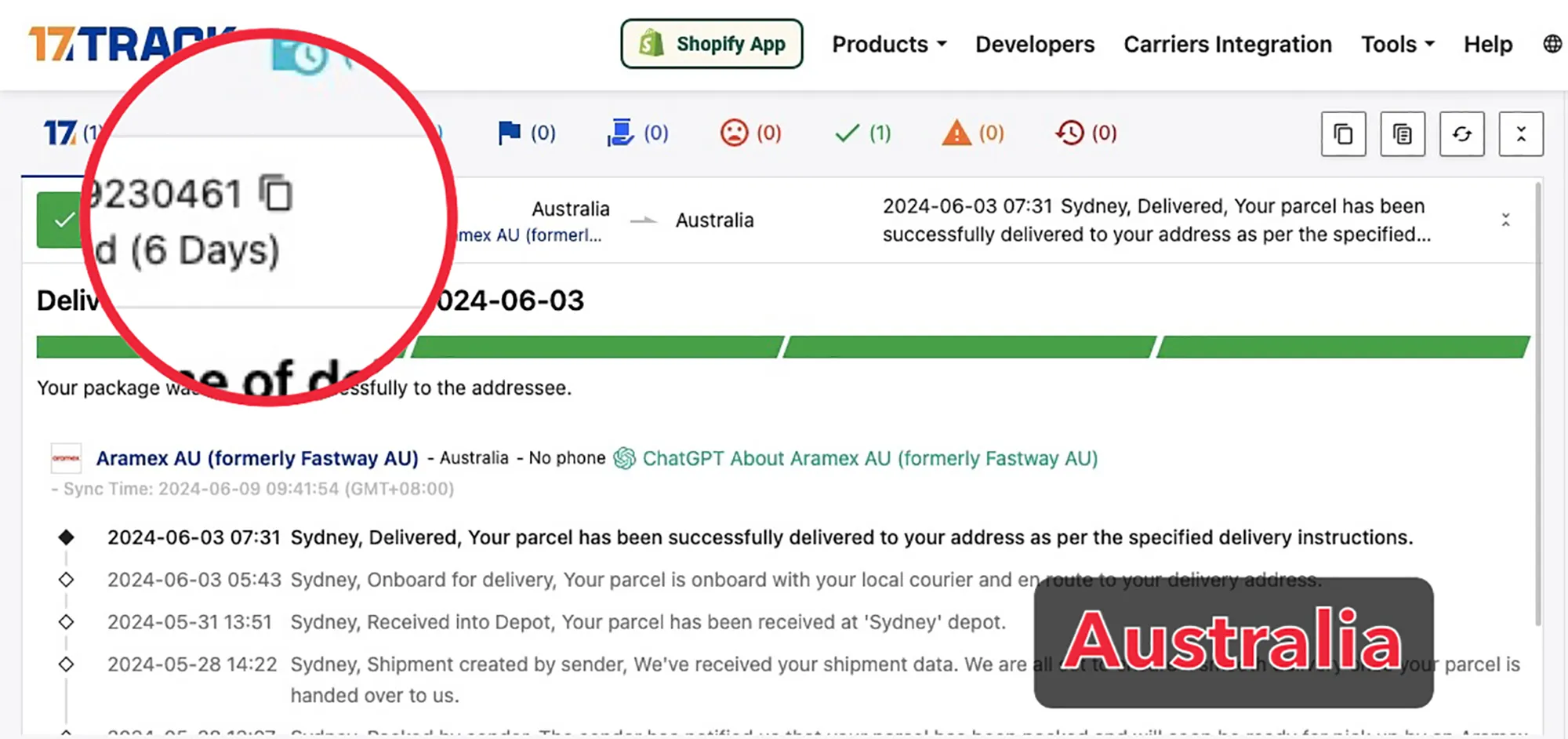Select the 2024-05-31 13:51 Depot event
This screenshot has width=1568, height=739.
pos(557,622)
